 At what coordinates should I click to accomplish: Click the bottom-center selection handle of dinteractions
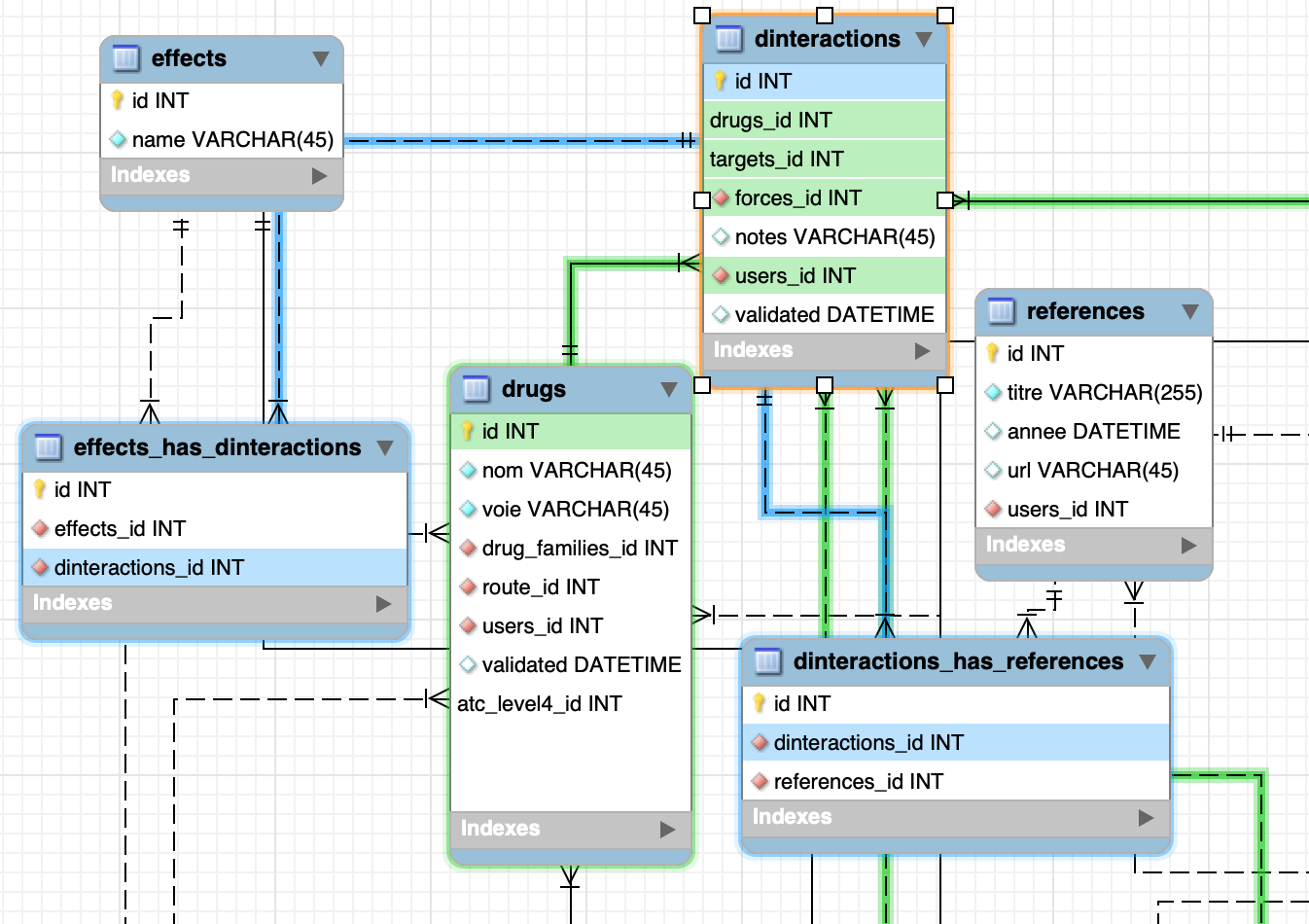point(825,385)
